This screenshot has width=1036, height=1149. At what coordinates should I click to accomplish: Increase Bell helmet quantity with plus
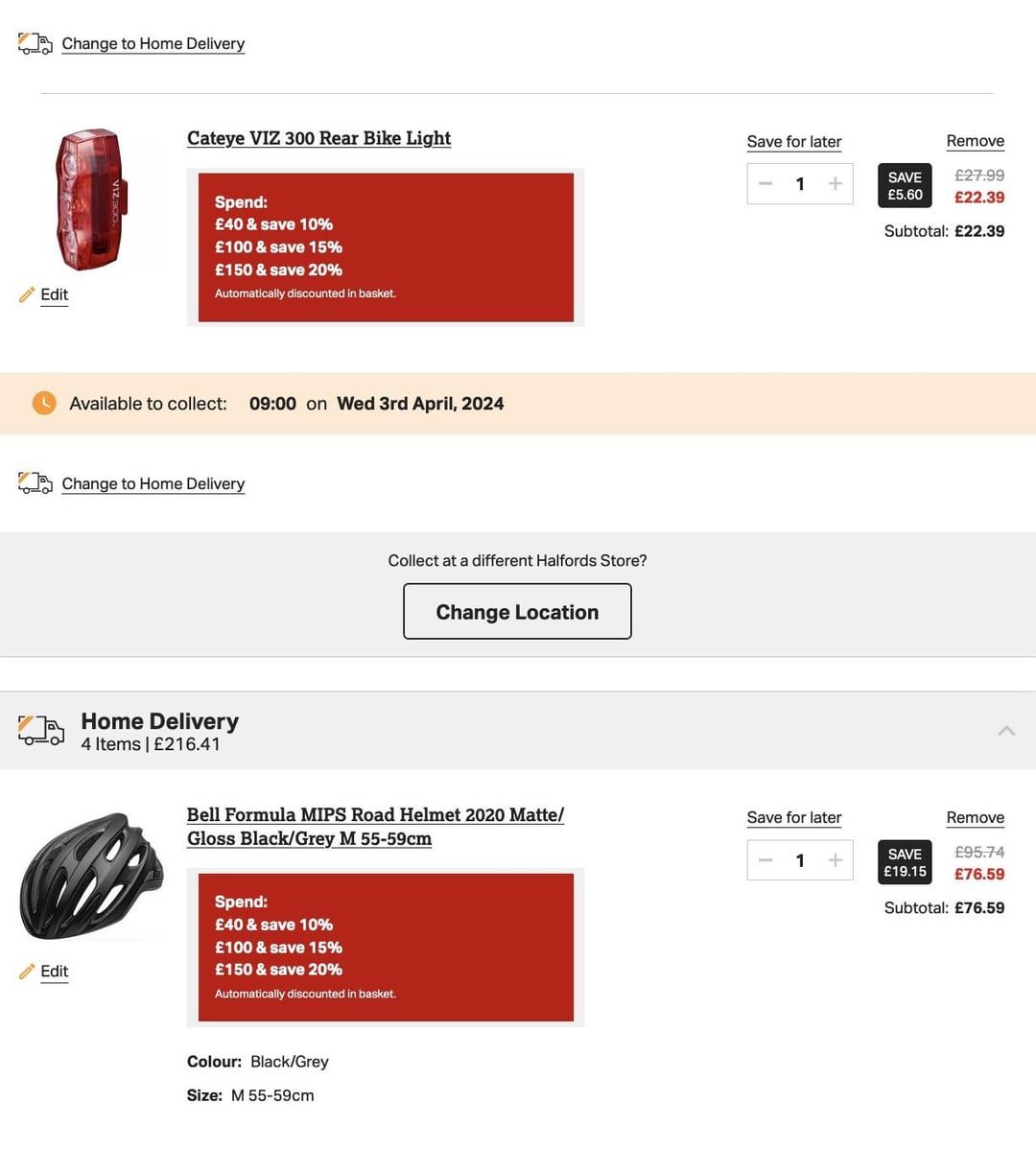coord(836,859)
